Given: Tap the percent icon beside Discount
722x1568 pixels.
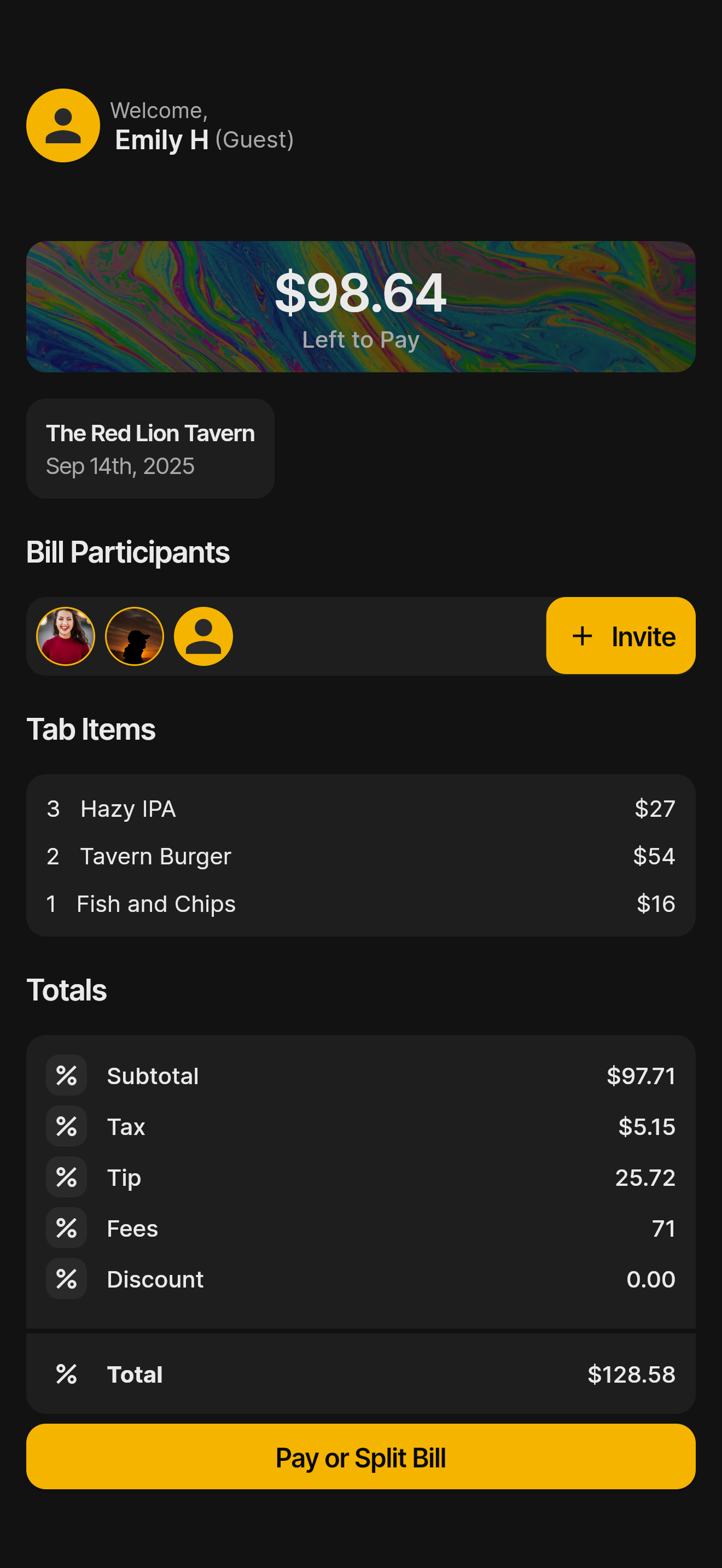Looking at the screenshot, I should click(66, 1279).
